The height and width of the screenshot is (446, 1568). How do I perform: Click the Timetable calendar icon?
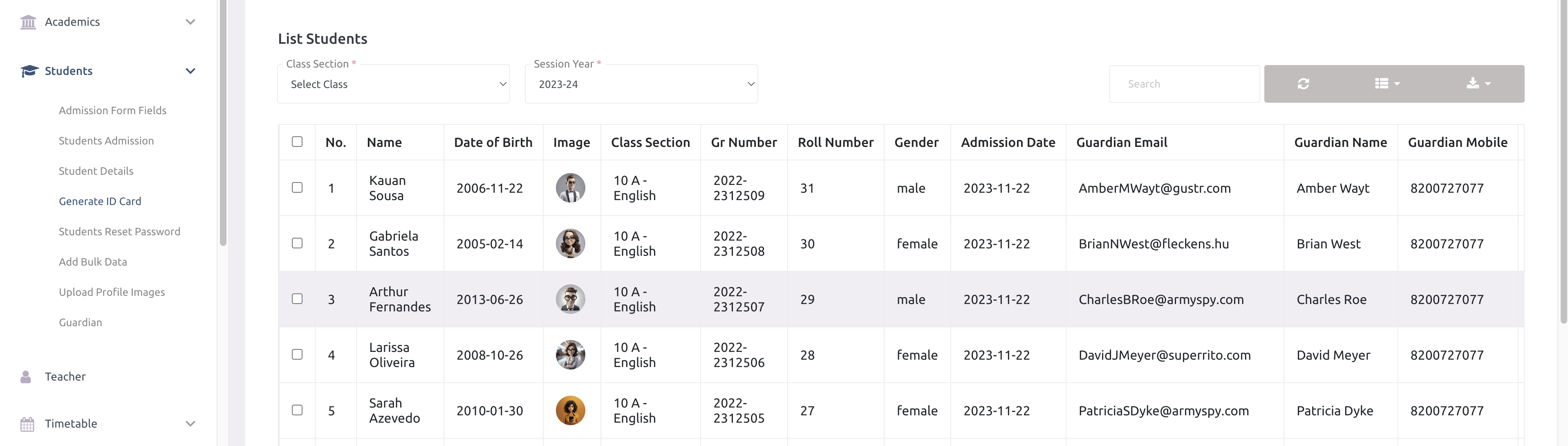[27, 423]
